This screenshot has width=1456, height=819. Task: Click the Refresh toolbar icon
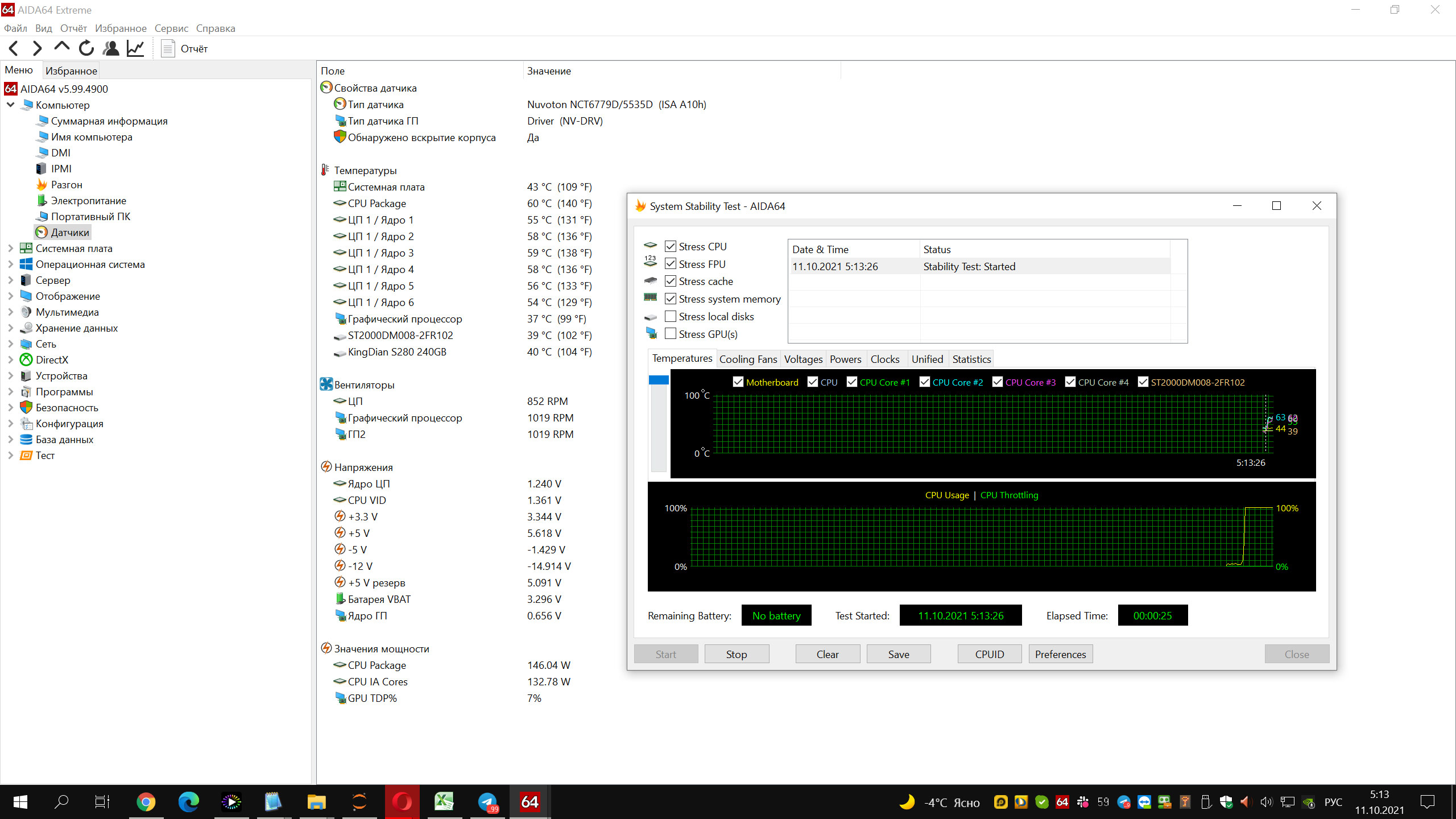[86, 48]
